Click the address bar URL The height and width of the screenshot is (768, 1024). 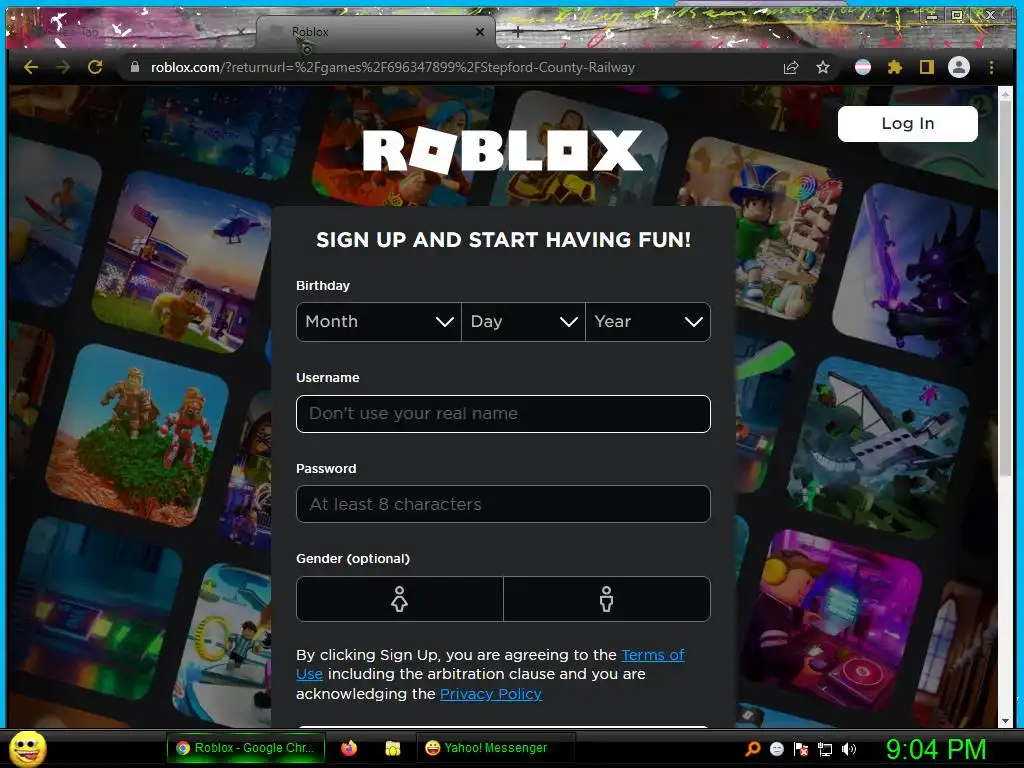click(x=392, y=67)
